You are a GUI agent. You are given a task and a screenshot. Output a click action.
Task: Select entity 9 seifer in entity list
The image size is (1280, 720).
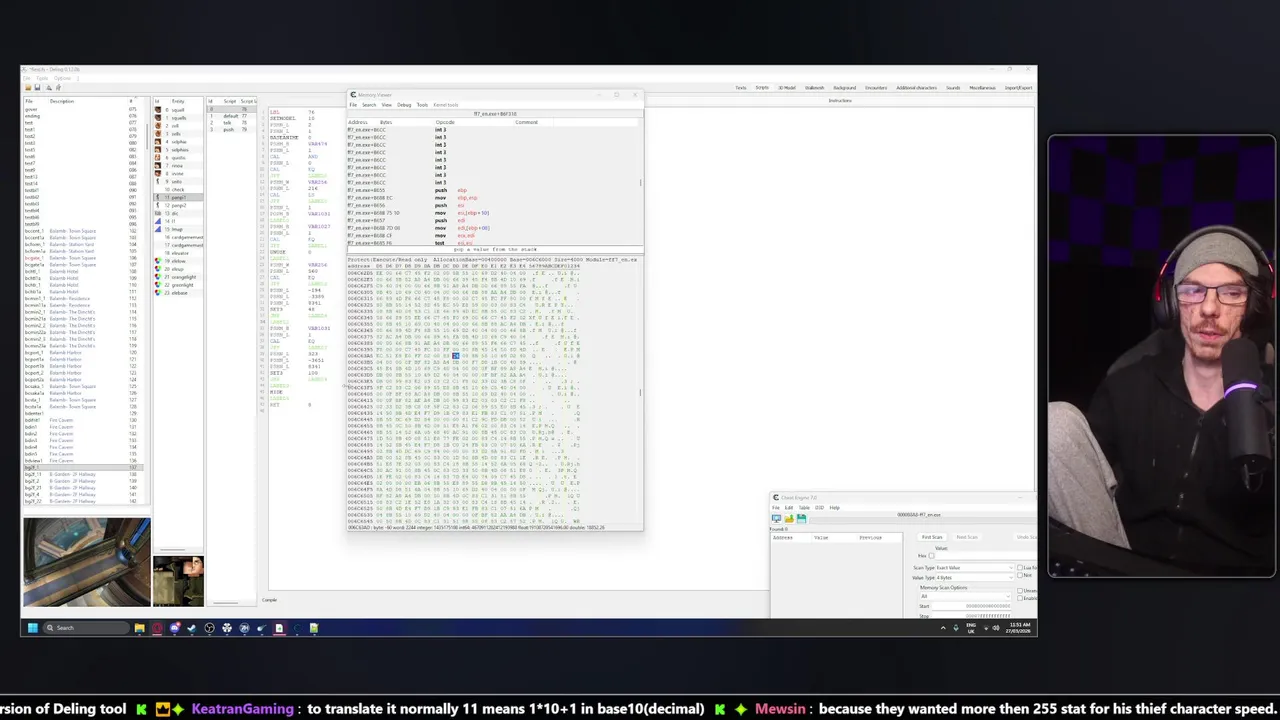(x=179, y=182)
